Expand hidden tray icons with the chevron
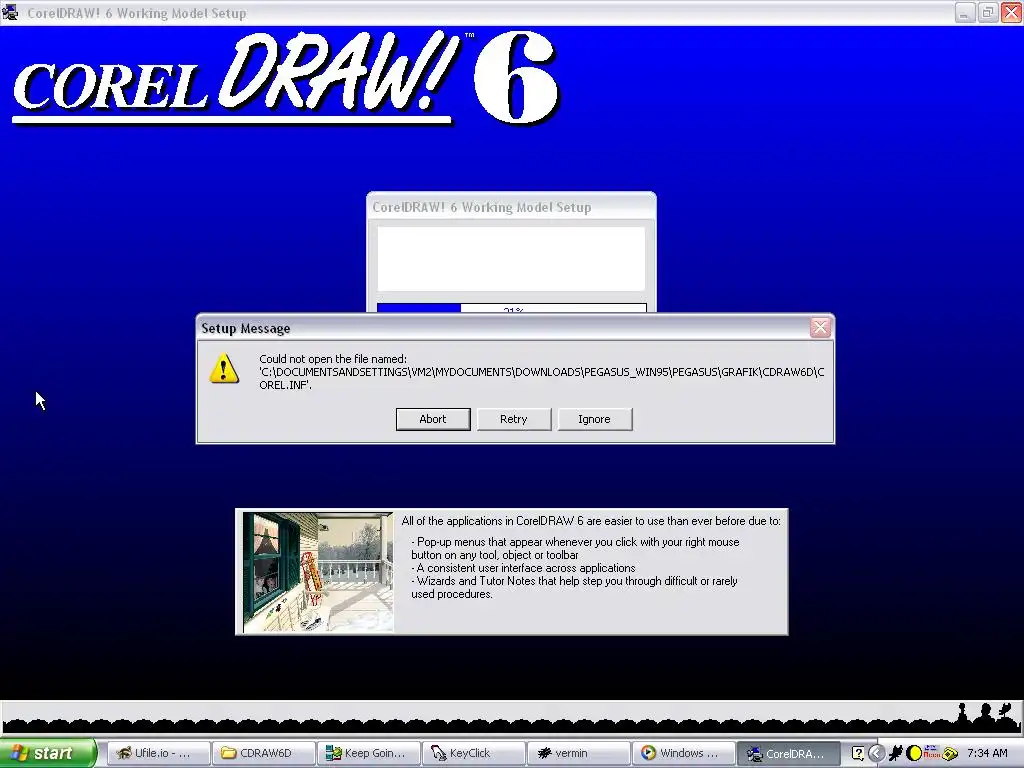1024x768 pixels. [x=876, y=753]
